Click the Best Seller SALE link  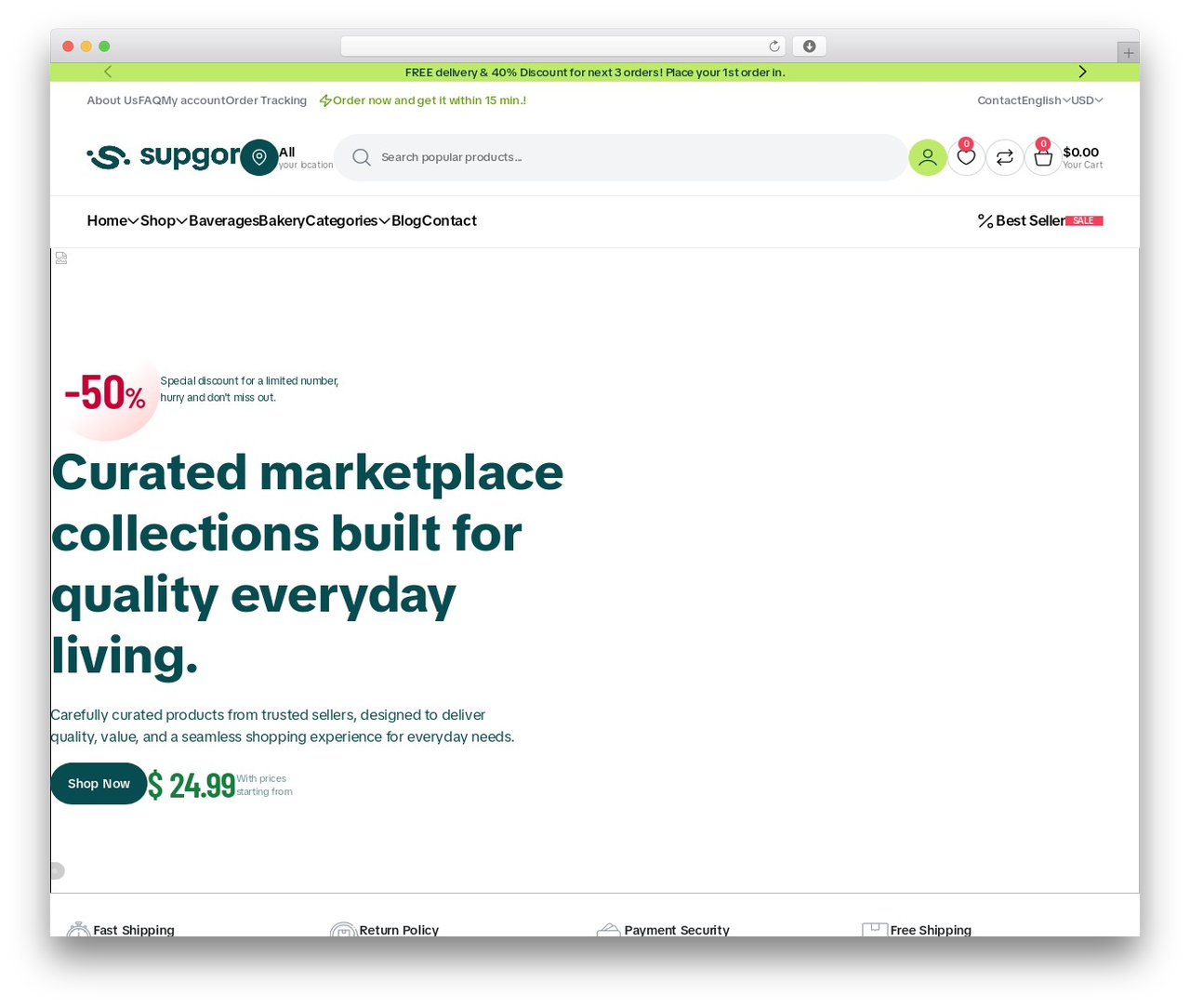(1040, 220)
